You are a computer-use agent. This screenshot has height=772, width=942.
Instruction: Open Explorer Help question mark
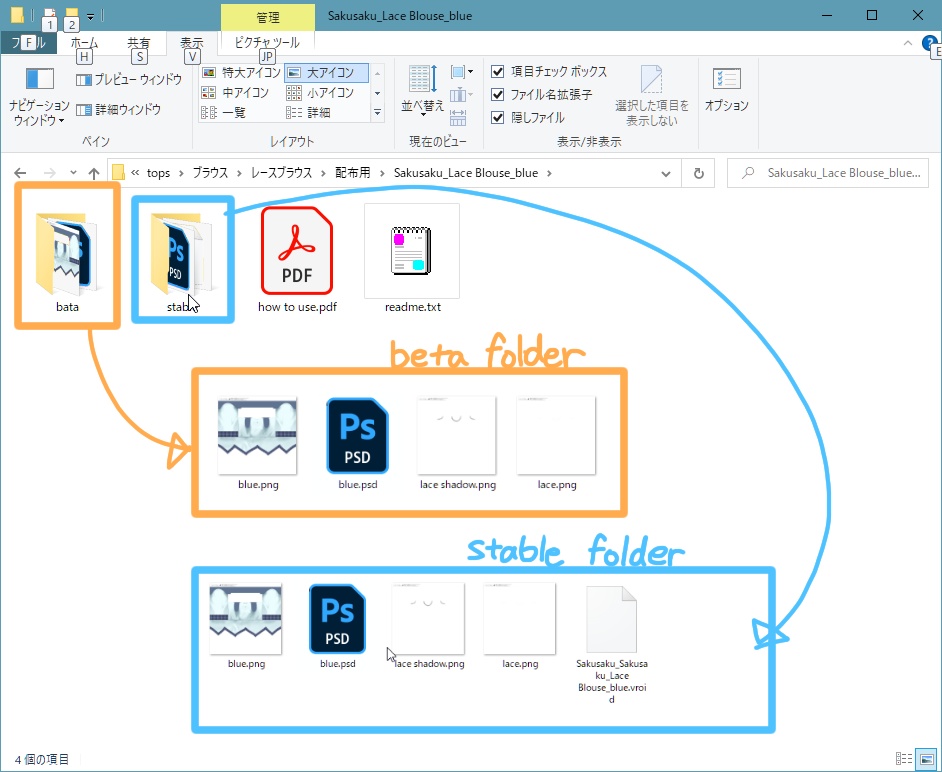click(929, 43)
